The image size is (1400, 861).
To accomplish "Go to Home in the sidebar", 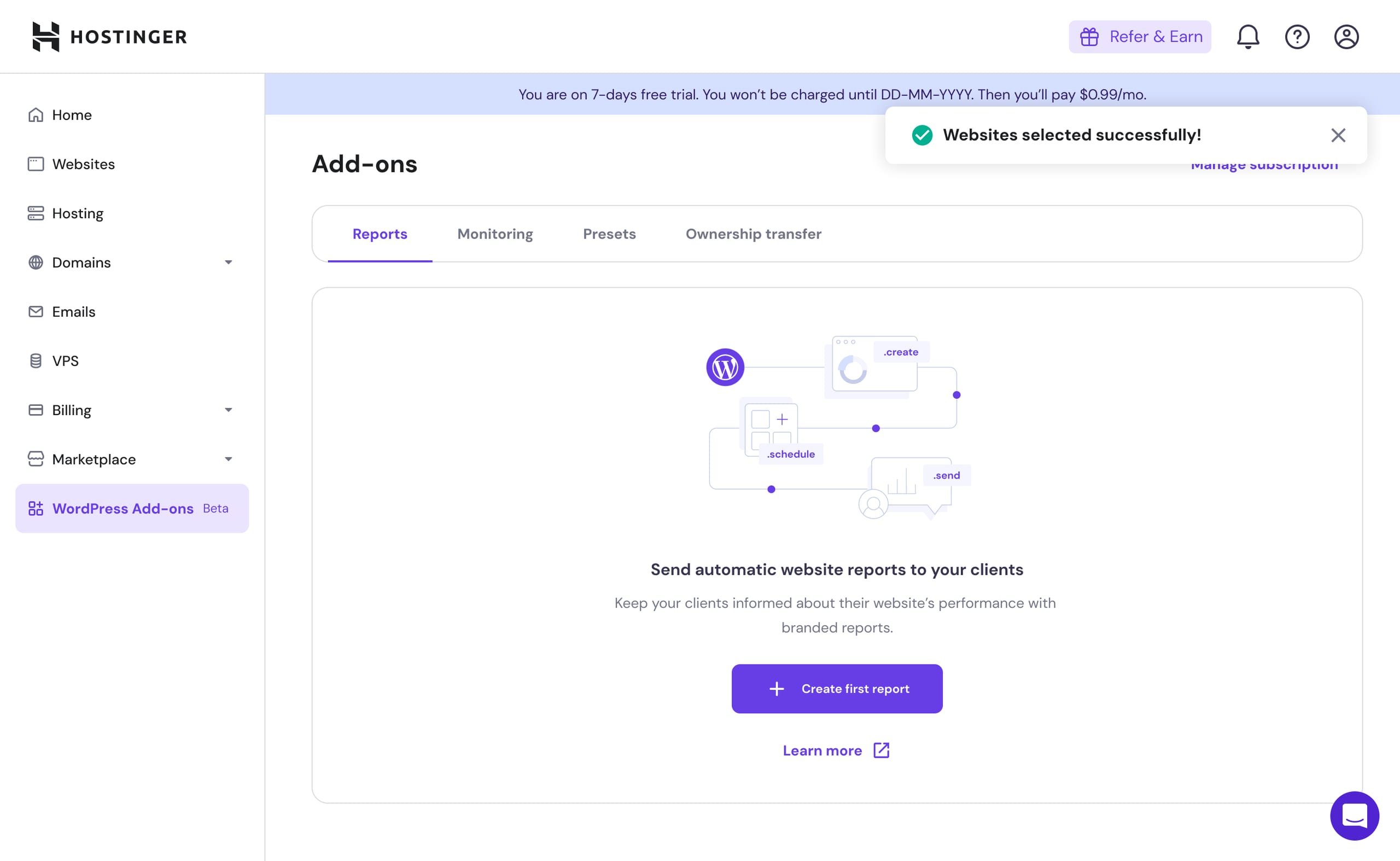I will pos(72,115).
